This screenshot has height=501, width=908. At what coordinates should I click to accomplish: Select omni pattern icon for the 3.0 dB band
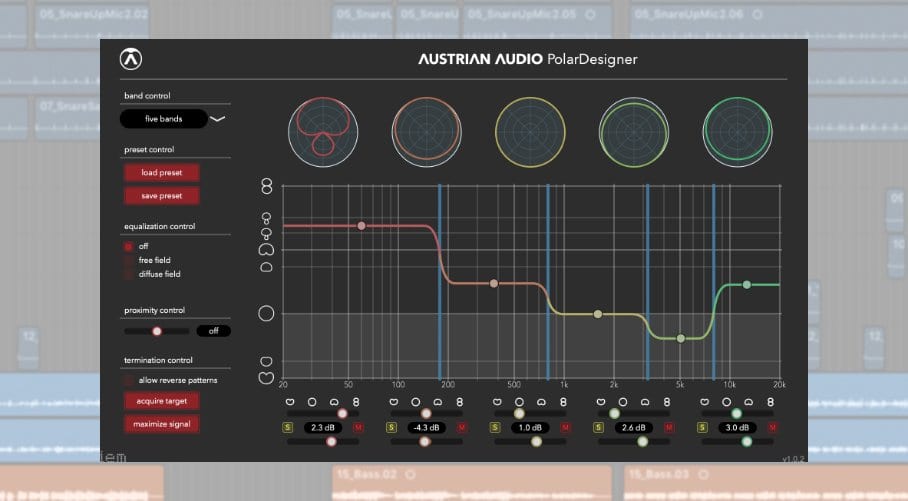[727, 401]
